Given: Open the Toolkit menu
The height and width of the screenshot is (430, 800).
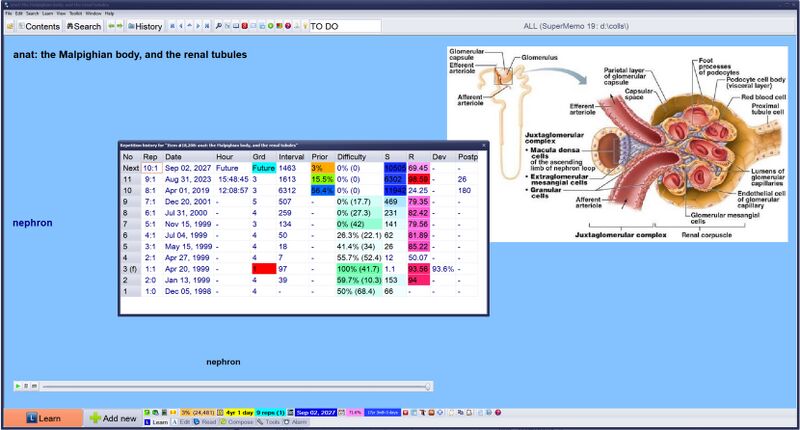Looking at the screenshot, I should [76, 13].
